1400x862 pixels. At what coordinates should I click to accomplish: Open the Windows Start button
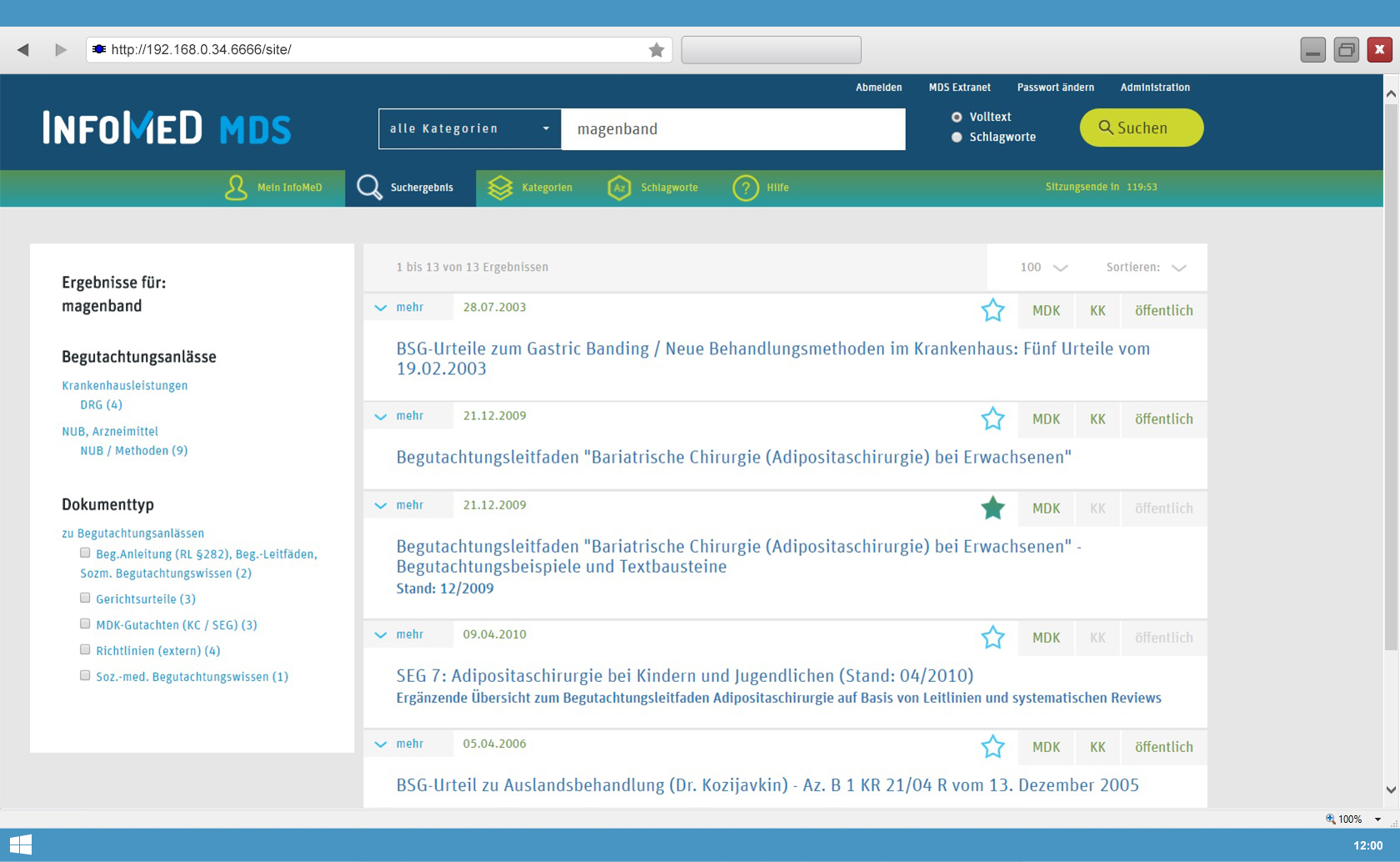21,845
